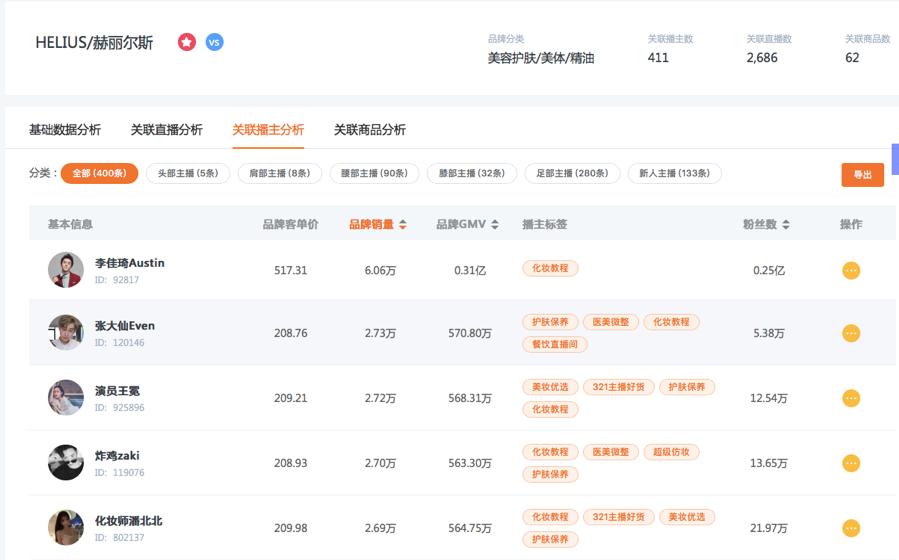This screenshot has width=899, height=560.
Task: Sort by 粉丝数 column
Action: [x=766, y=225]
